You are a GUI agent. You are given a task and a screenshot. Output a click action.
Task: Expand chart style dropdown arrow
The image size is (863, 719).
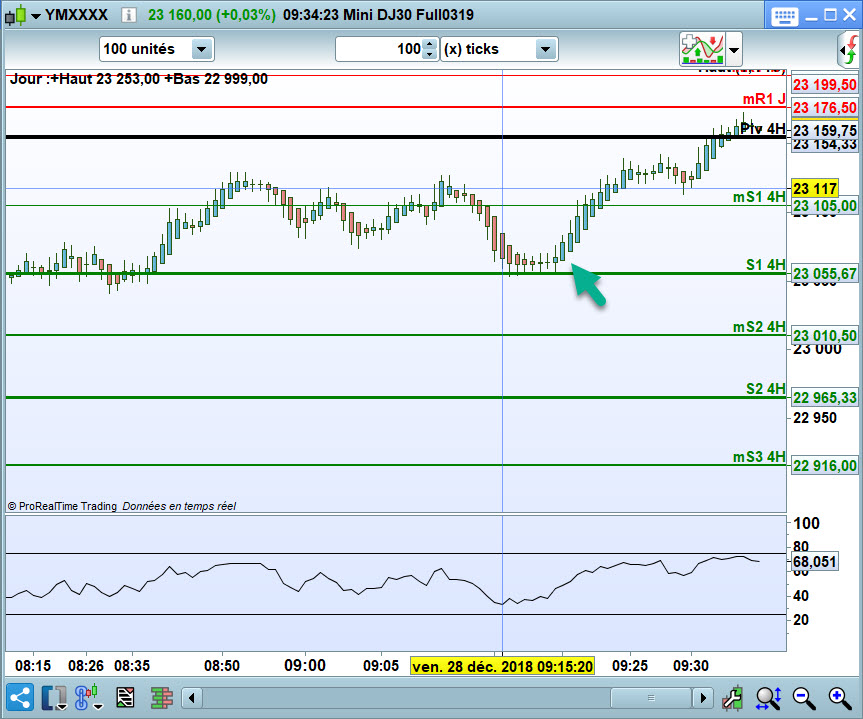[36, 16]
